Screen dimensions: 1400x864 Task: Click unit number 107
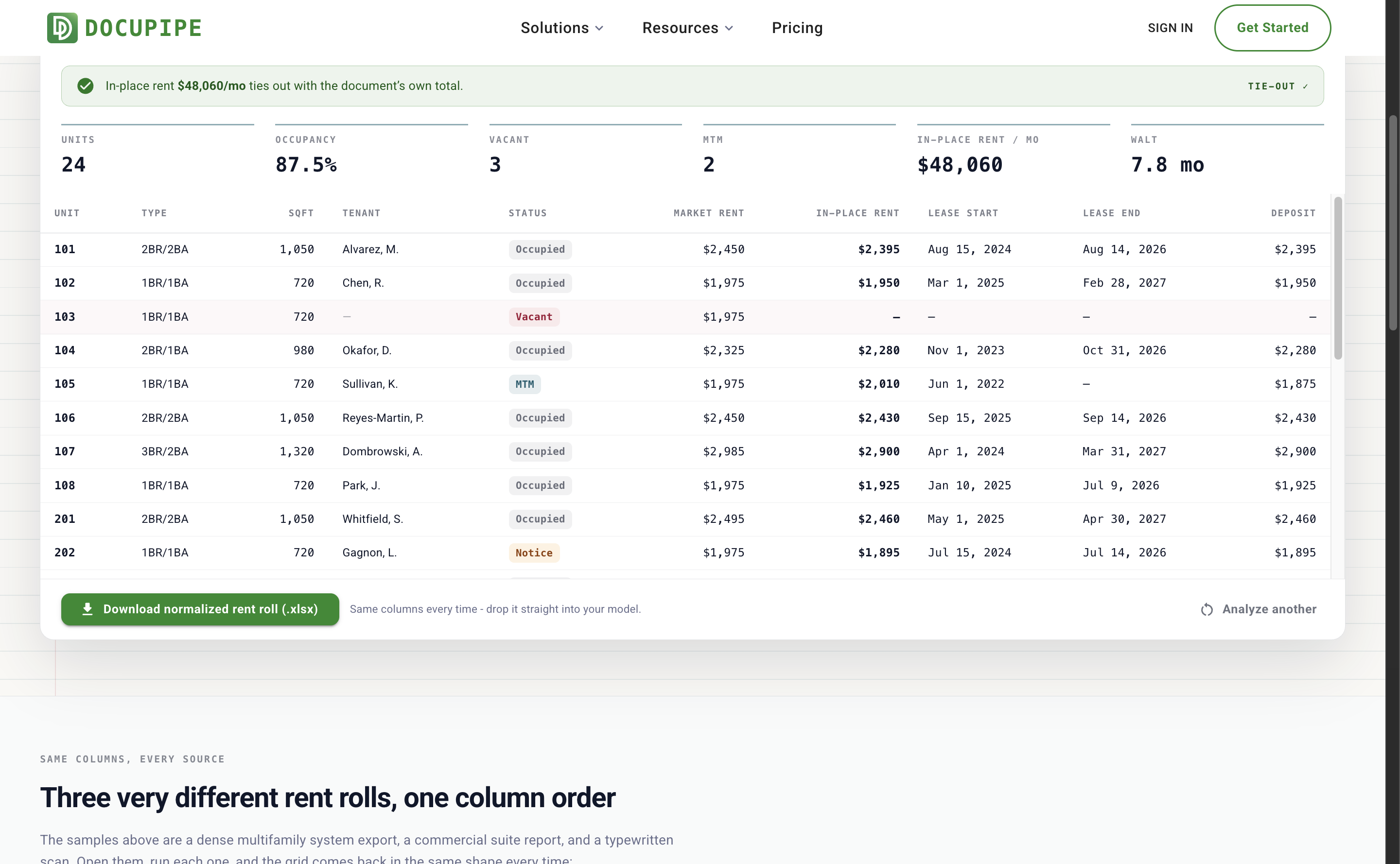click(x=65, y=451)
